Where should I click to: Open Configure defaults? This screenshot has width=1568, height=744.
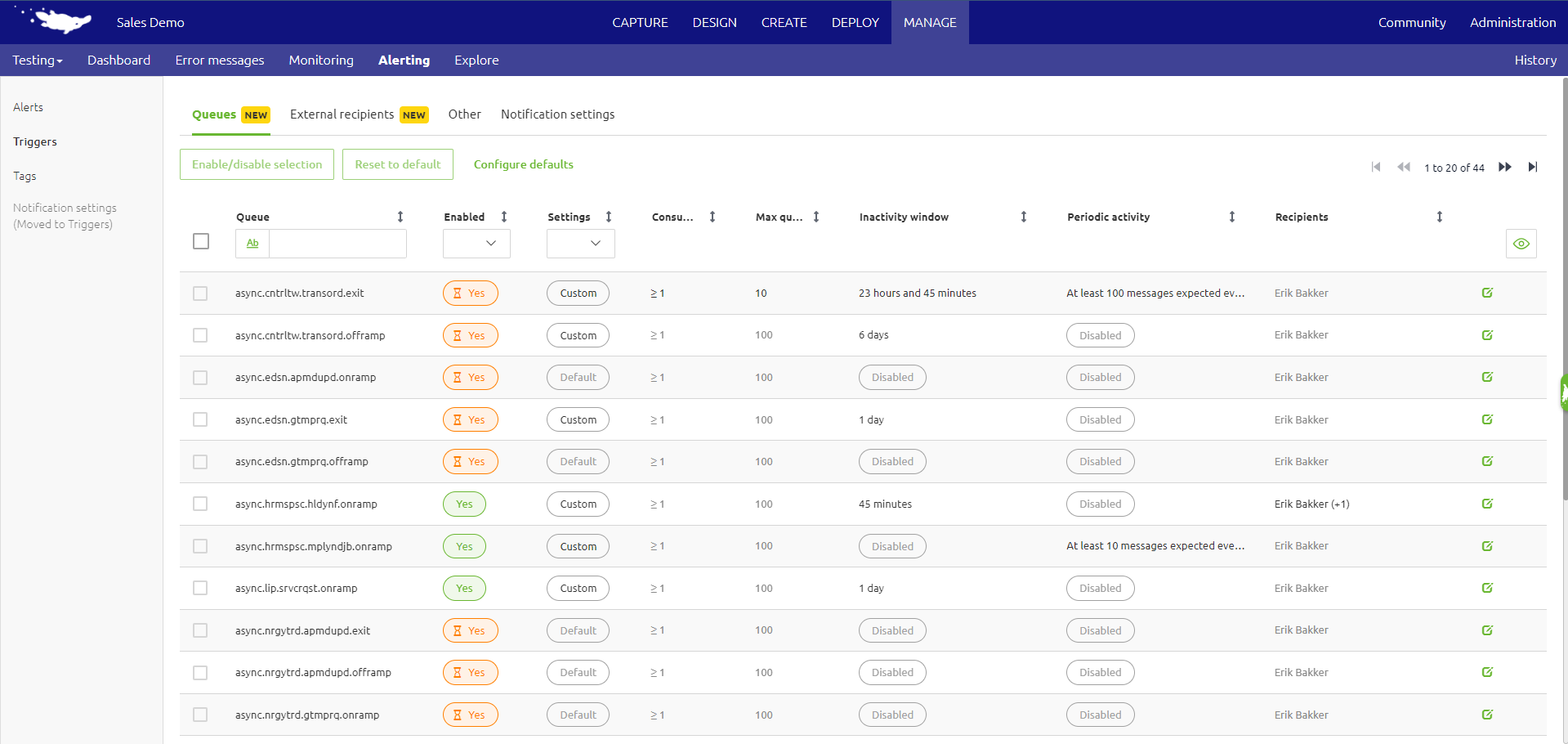[x=523, y=164]
